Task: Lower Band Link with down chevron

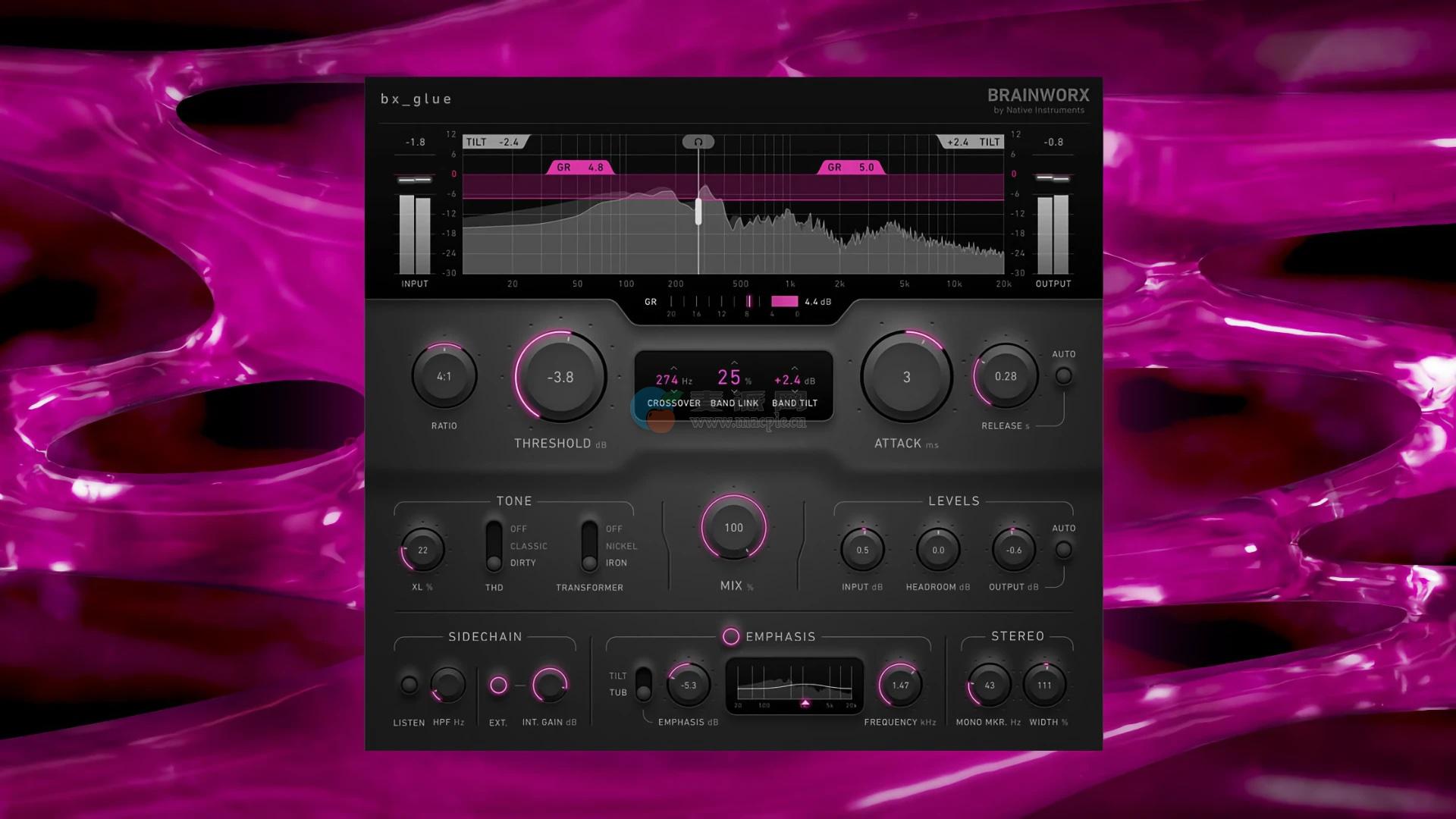Action: pyautogui.click(x=733, y=392)
